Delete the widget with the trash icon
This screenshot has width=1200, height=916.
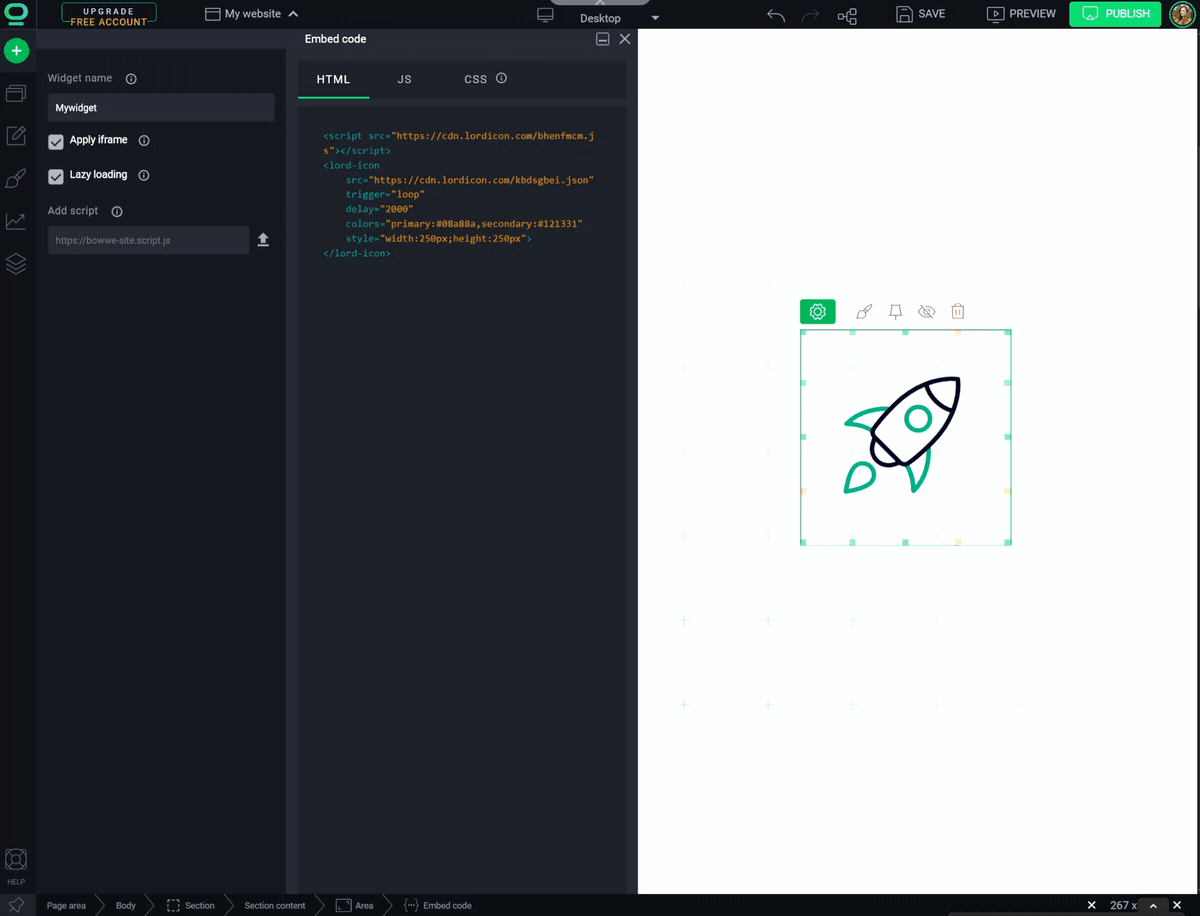click(x=958, y=312)
